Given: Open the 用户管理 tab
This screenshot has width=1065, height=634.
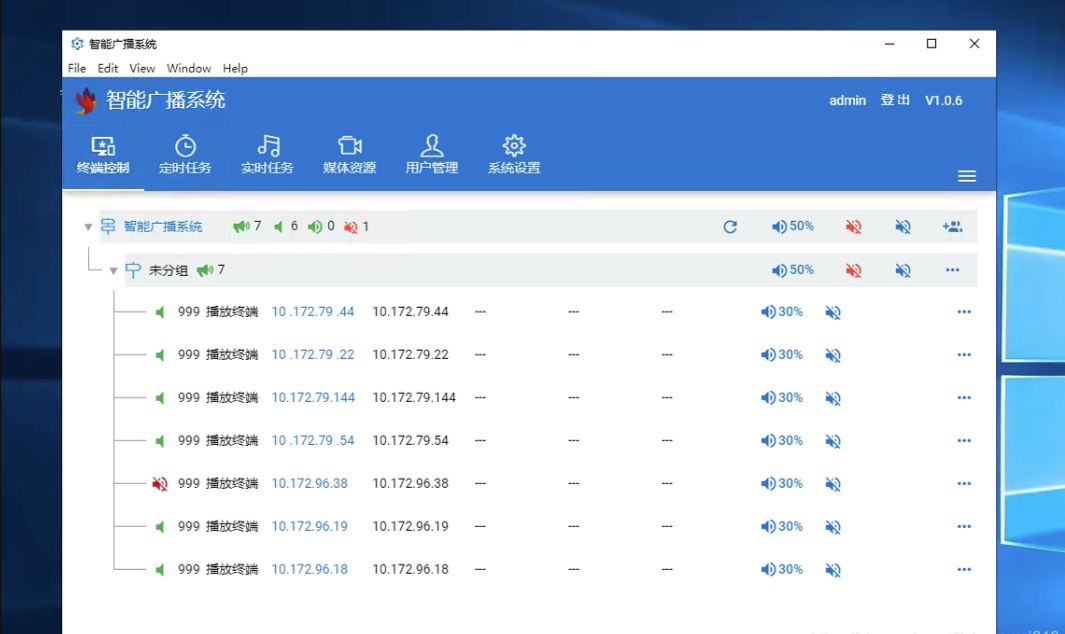Looking at the screenshot, I should click(431, 156).
